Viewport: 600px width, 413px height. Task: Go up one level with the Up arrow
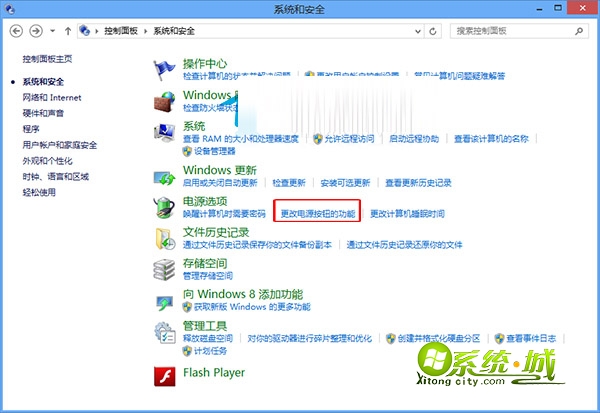(x=68, y=31)
